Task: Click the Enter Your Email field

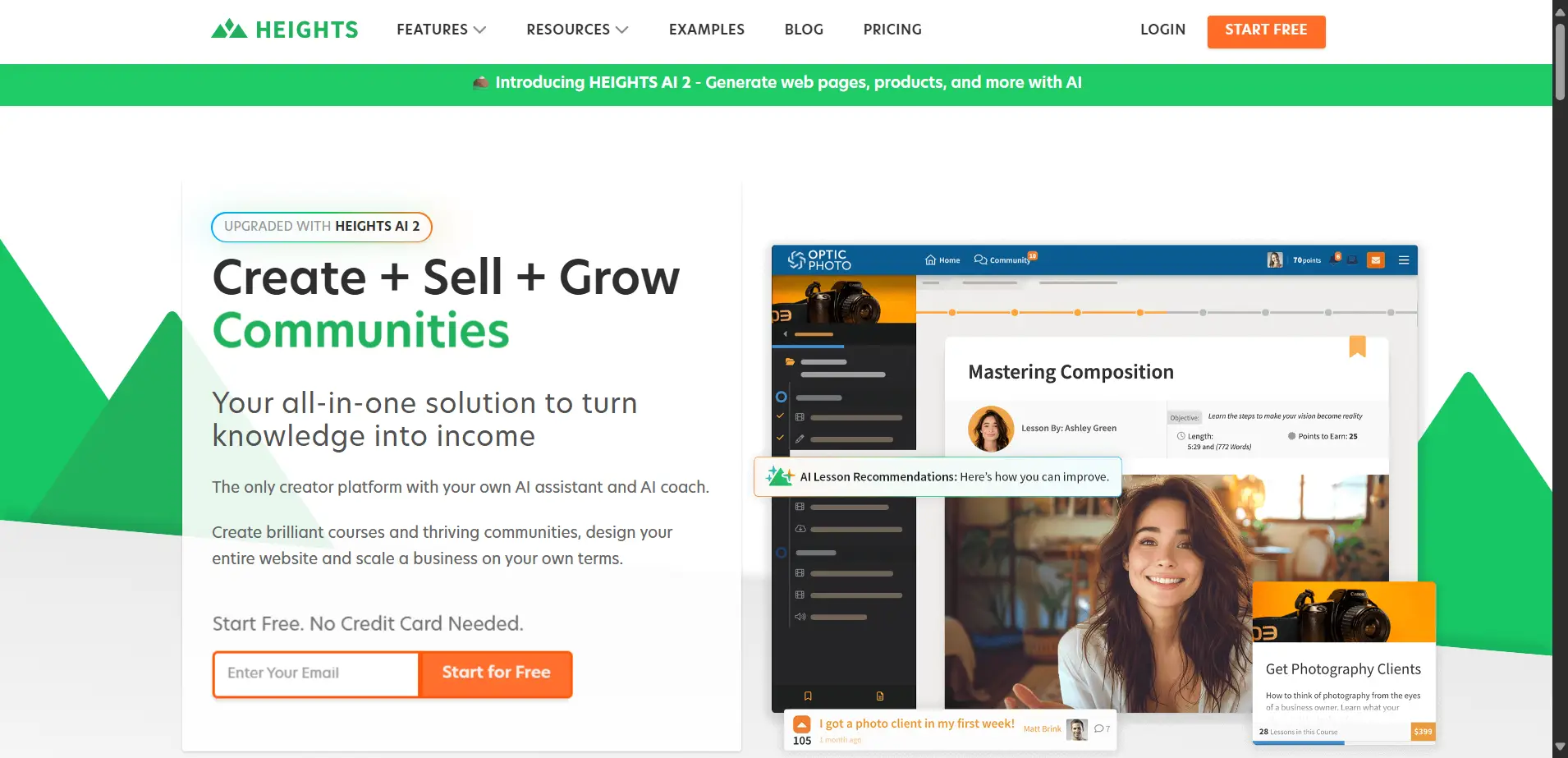Action: (316, 673)
